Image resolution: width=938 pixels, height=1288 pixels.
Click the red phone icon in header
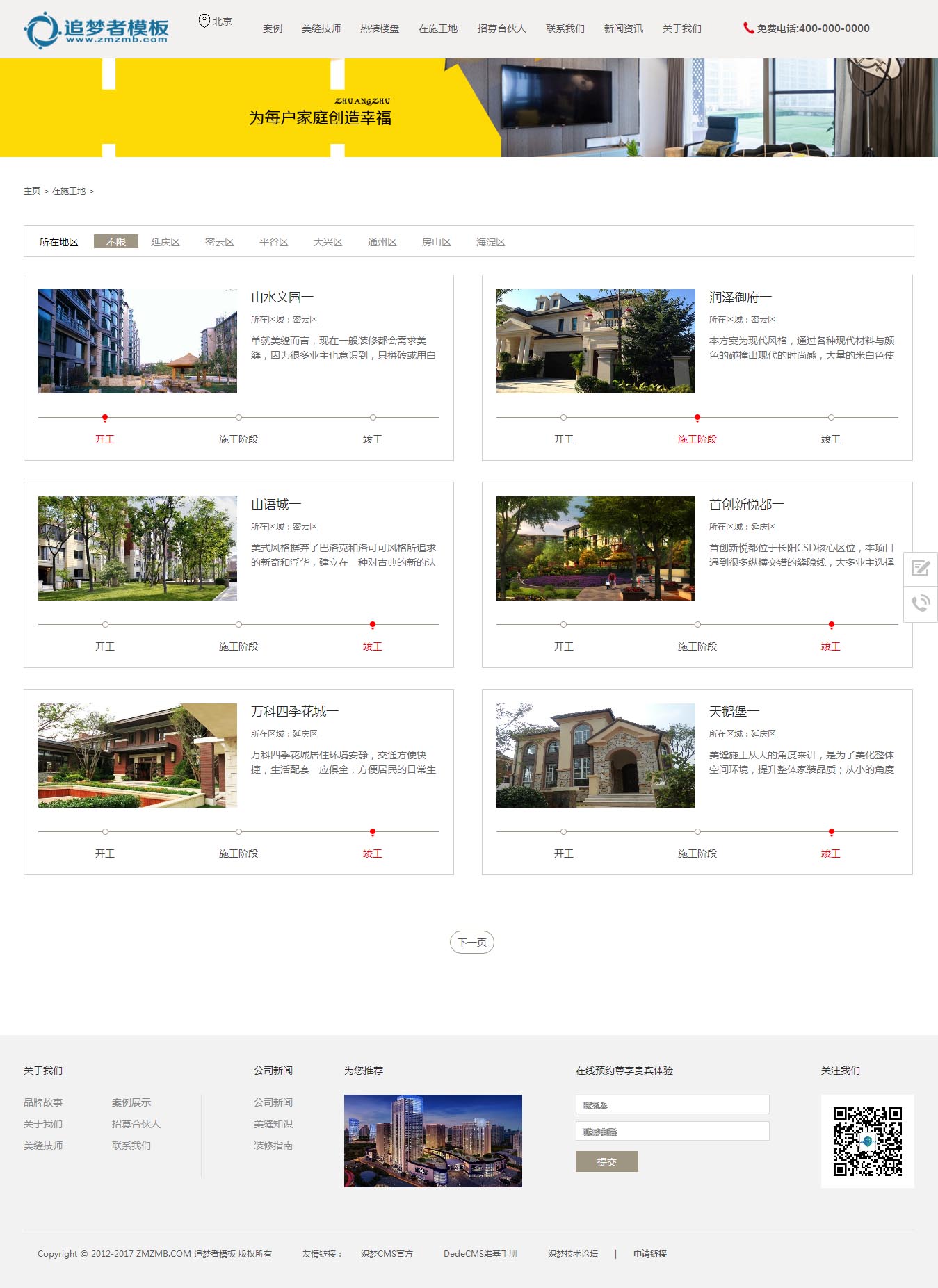coord(748,28)
